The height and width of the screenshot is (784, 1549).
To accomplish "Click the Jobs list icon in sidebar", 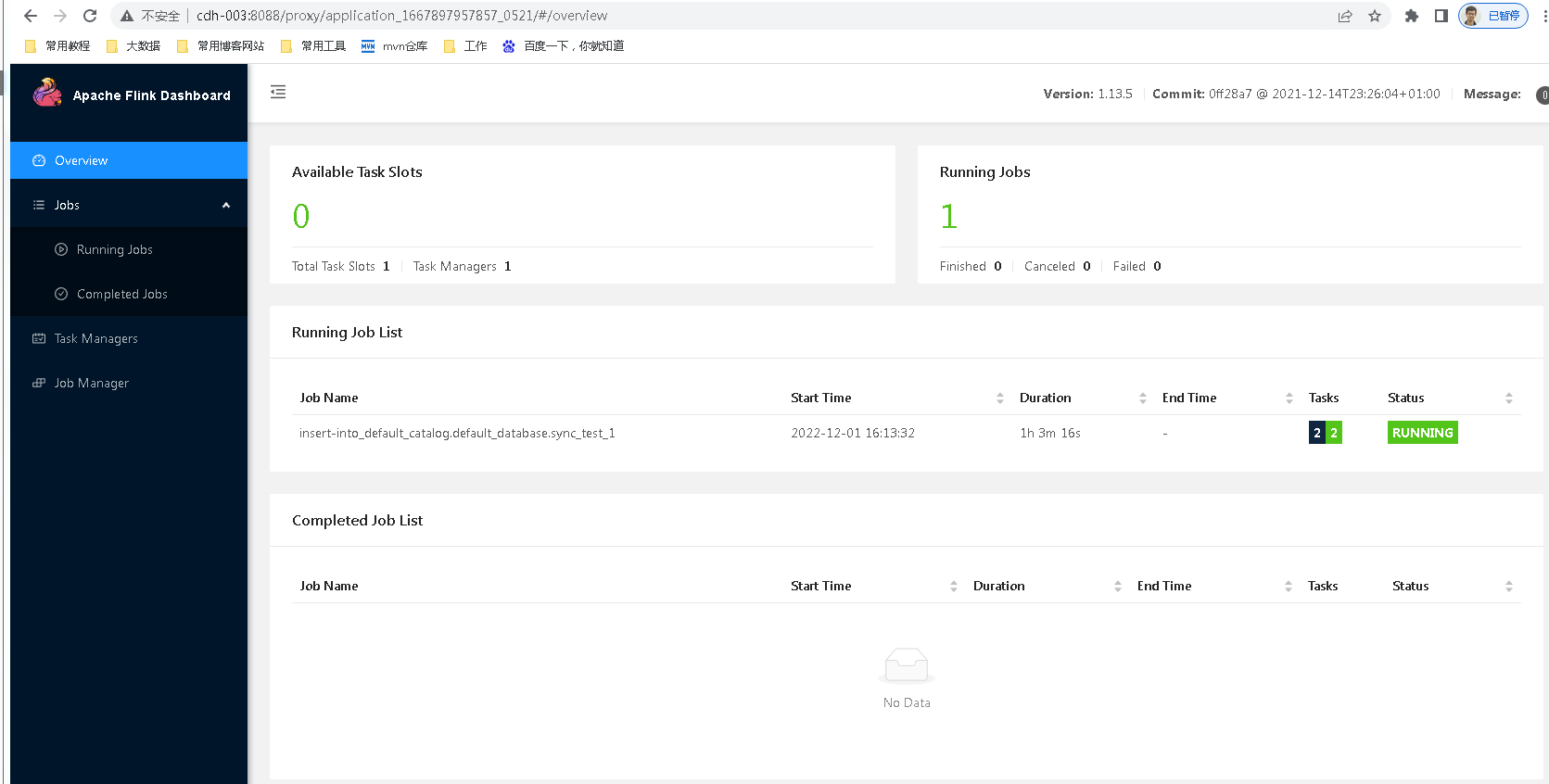I will point(39,205).
